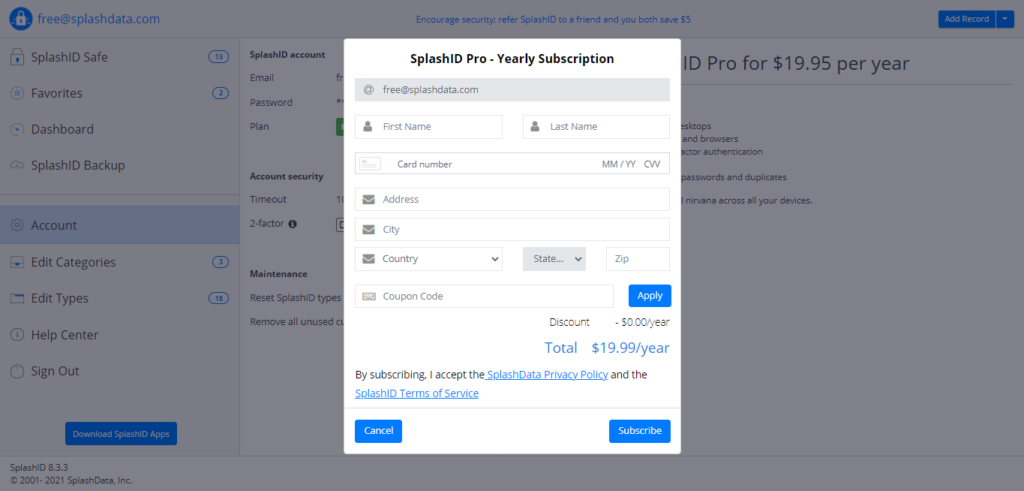The height and width of the screenshot is (491, 1024).
Task: Cancel the subscription dialog
Action: (x=378, y=431)
